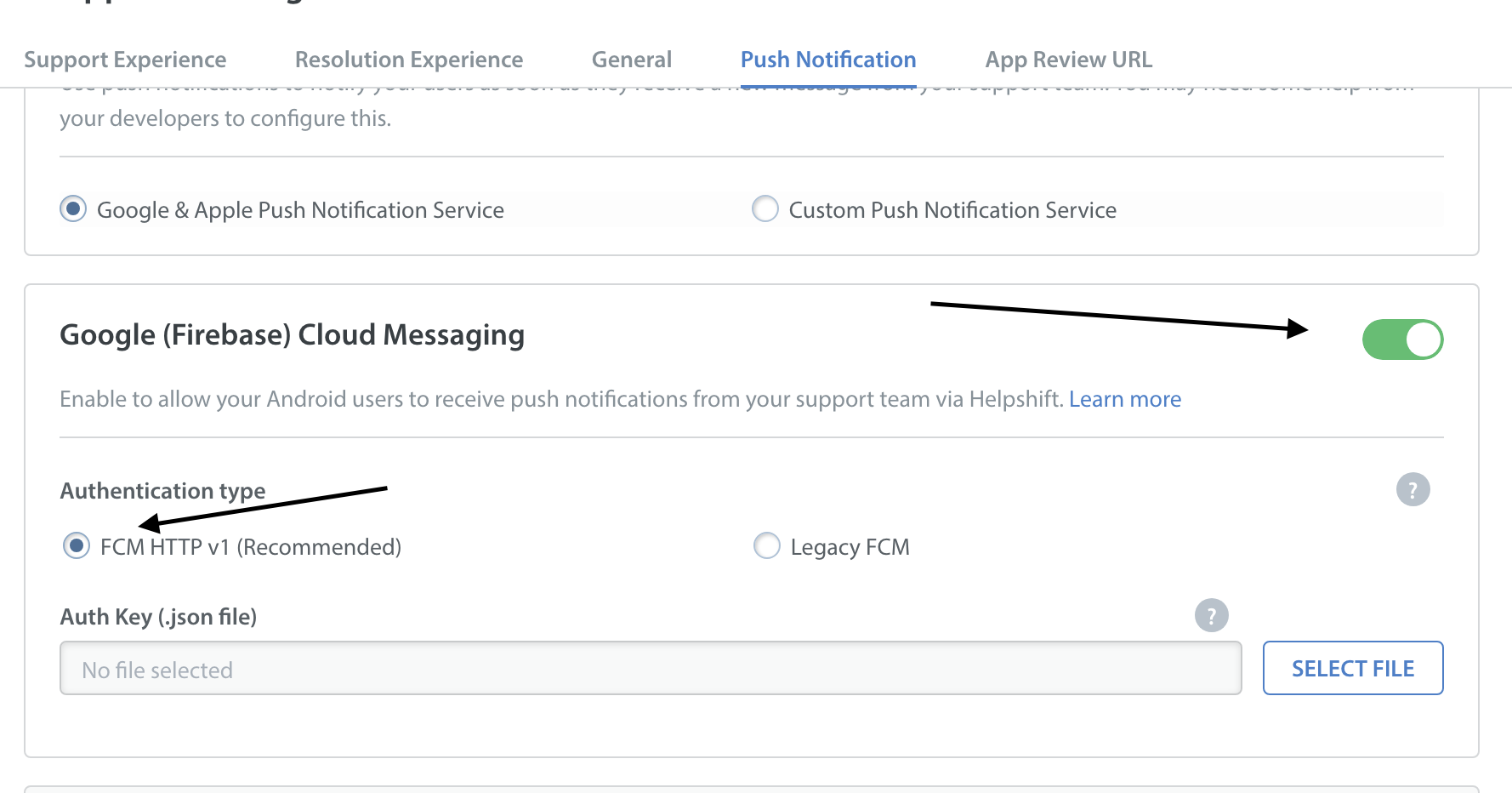Viewport: 1512px width, 793px height.
Task: Click the No file selected field
Action: click(650, 669)
